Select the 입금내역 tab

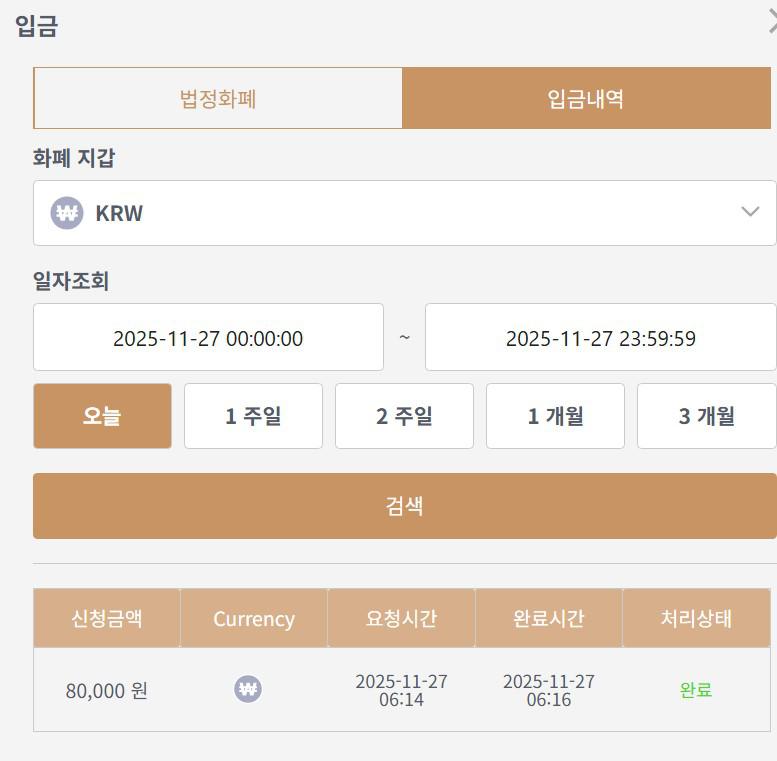point(586,98)
